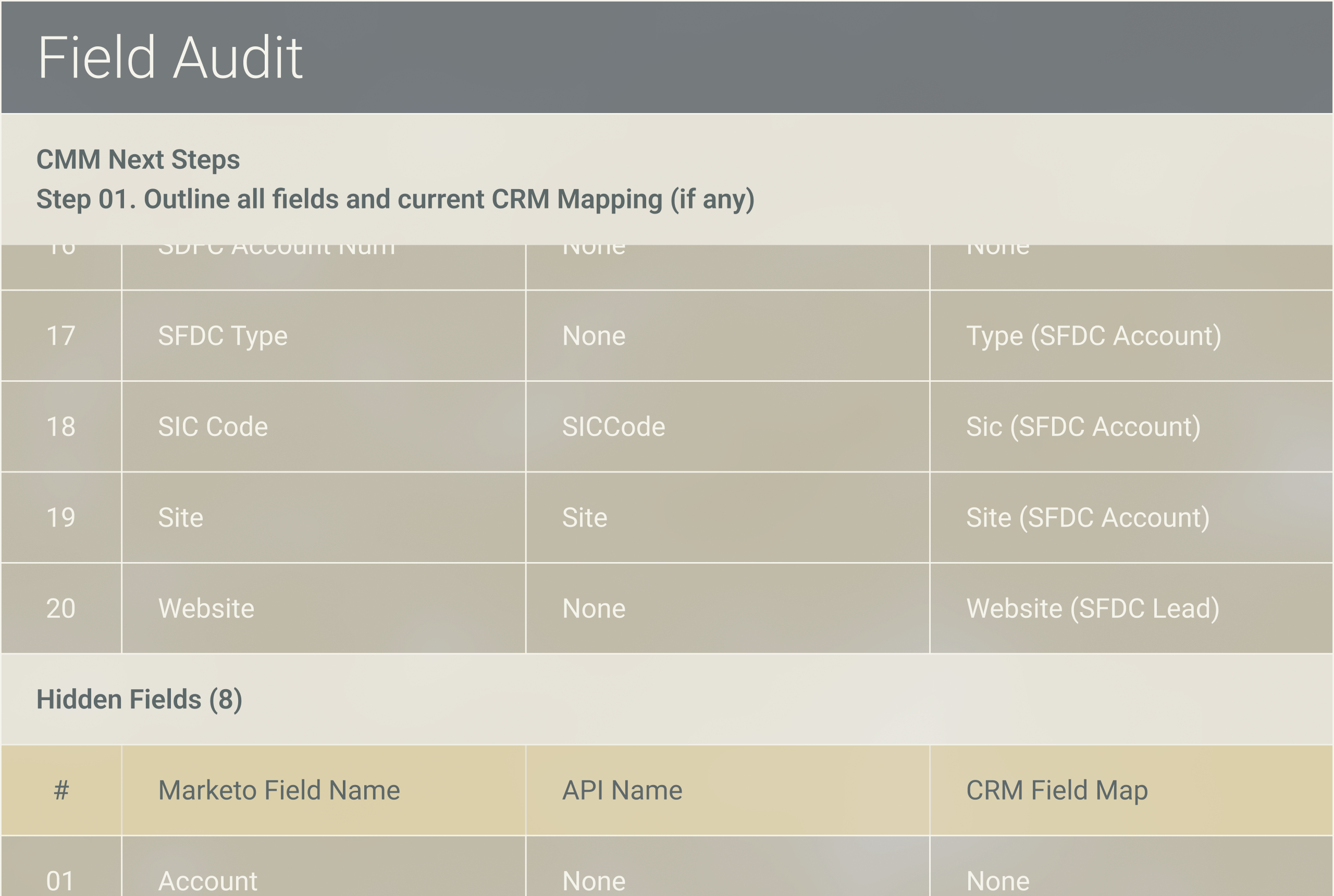Click row number 17 cell
Image resolution: width=1334 pixels, height=896 pixels.
coord(60,336)
